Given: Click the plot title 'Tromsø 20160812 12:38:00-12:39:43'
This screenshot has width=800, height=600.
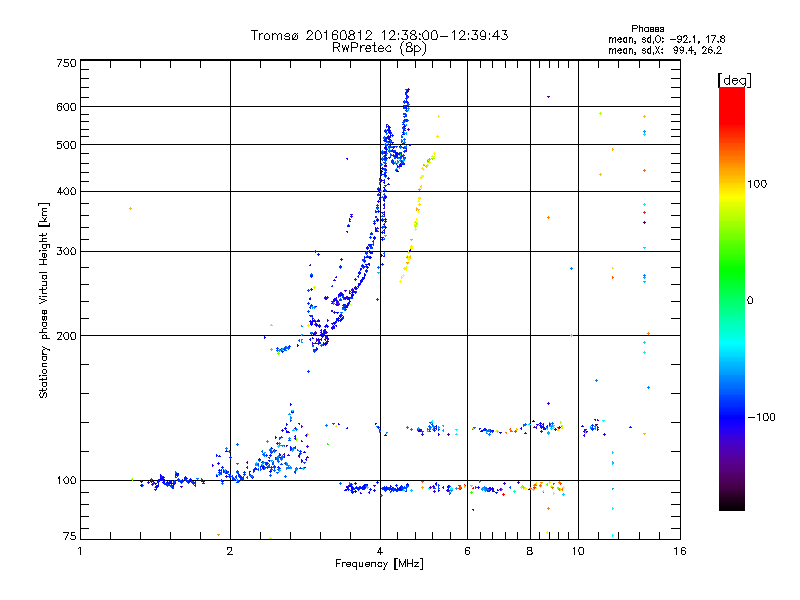Looking at the screenshot, I should coord(379,35).
